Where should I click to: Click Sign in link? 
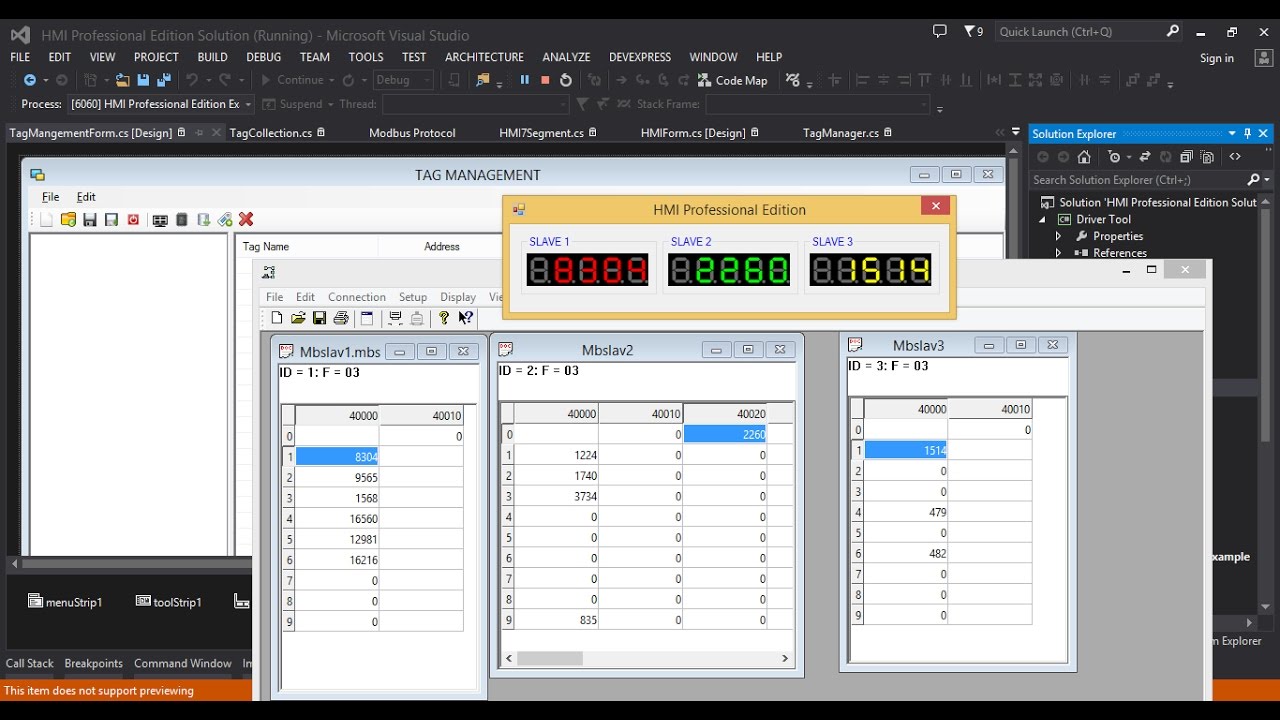tap(1217, 58)
